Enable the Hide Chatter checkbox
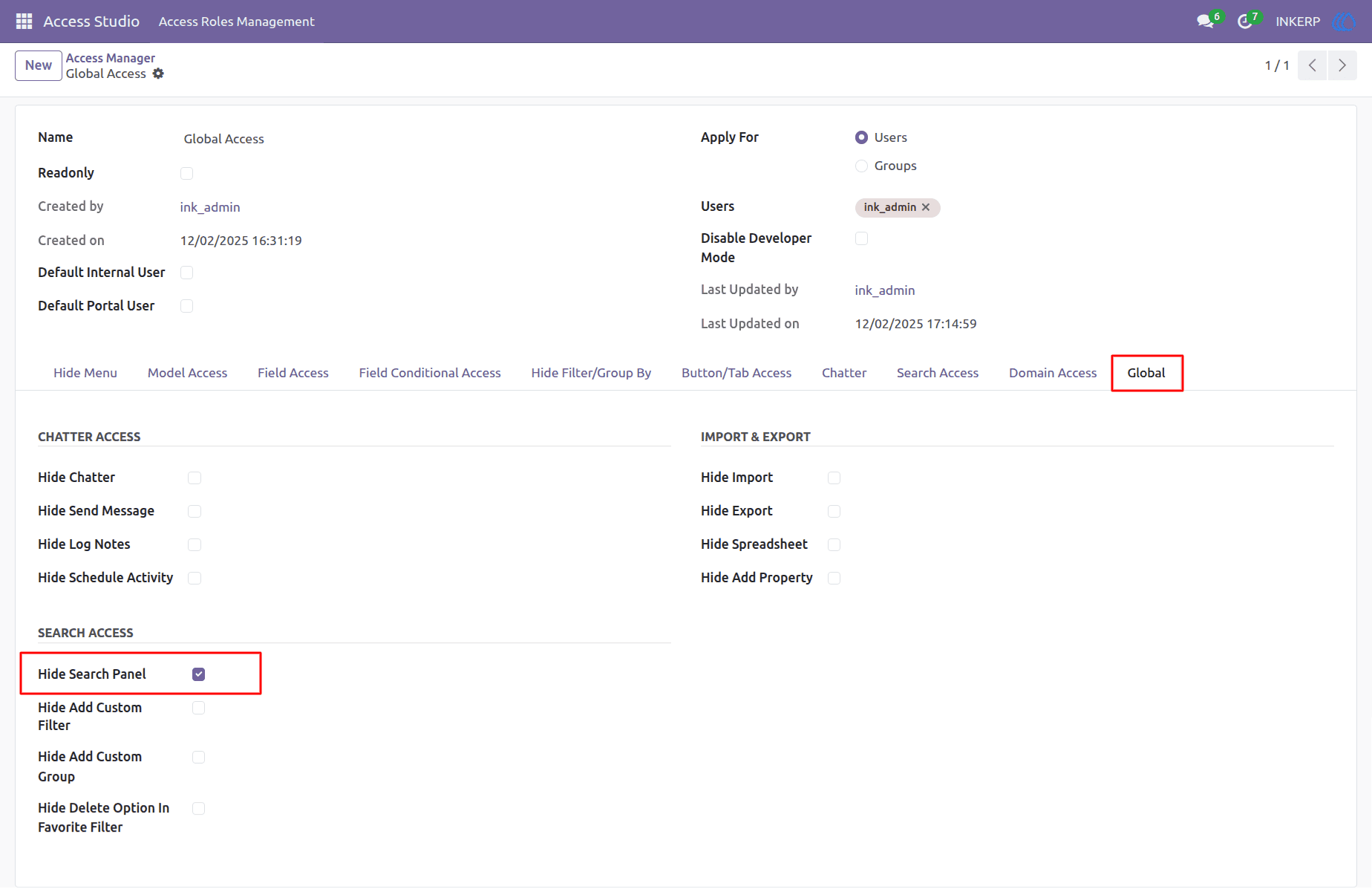The image size is (1372, 889). 195,478
